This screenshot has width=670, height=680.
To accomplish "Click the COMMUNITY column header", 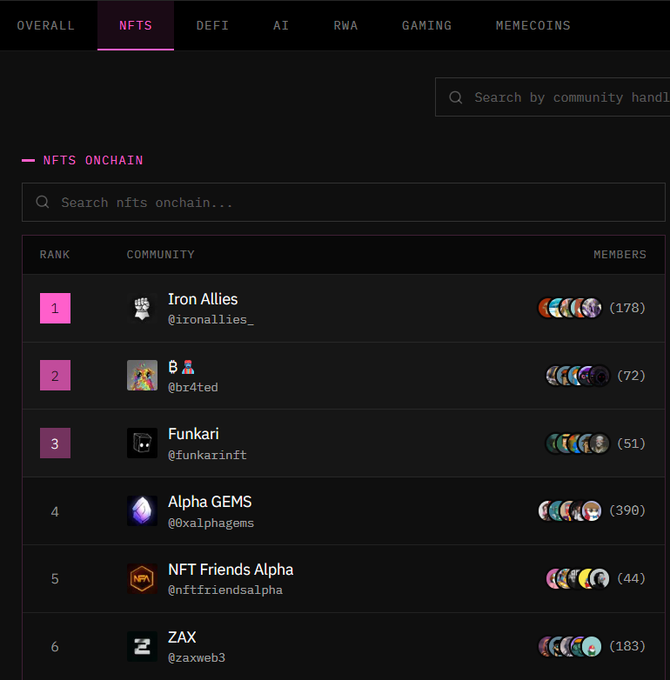I will tap(160, 255).
